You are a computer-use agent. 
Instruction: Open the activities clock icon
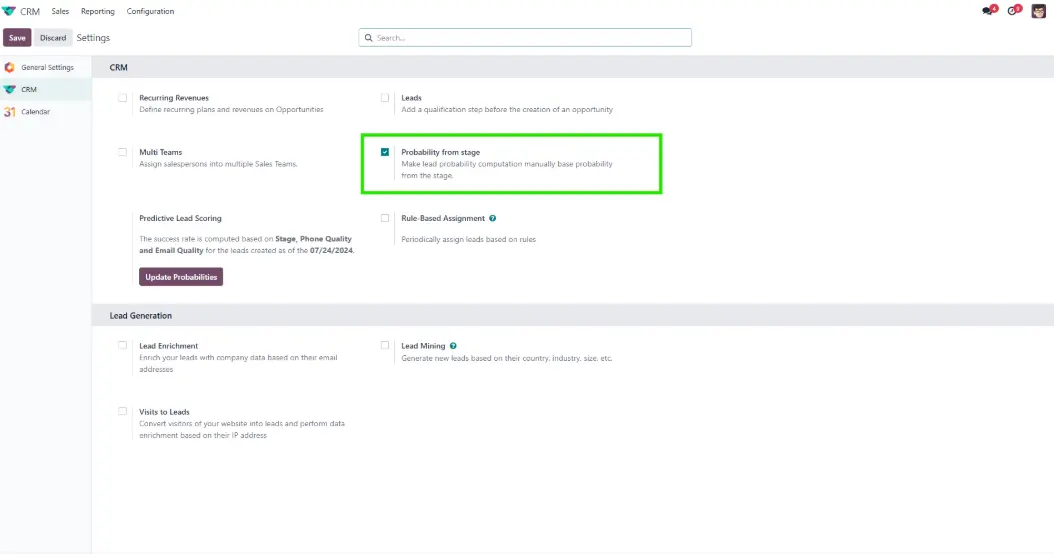click(1014, 11)
